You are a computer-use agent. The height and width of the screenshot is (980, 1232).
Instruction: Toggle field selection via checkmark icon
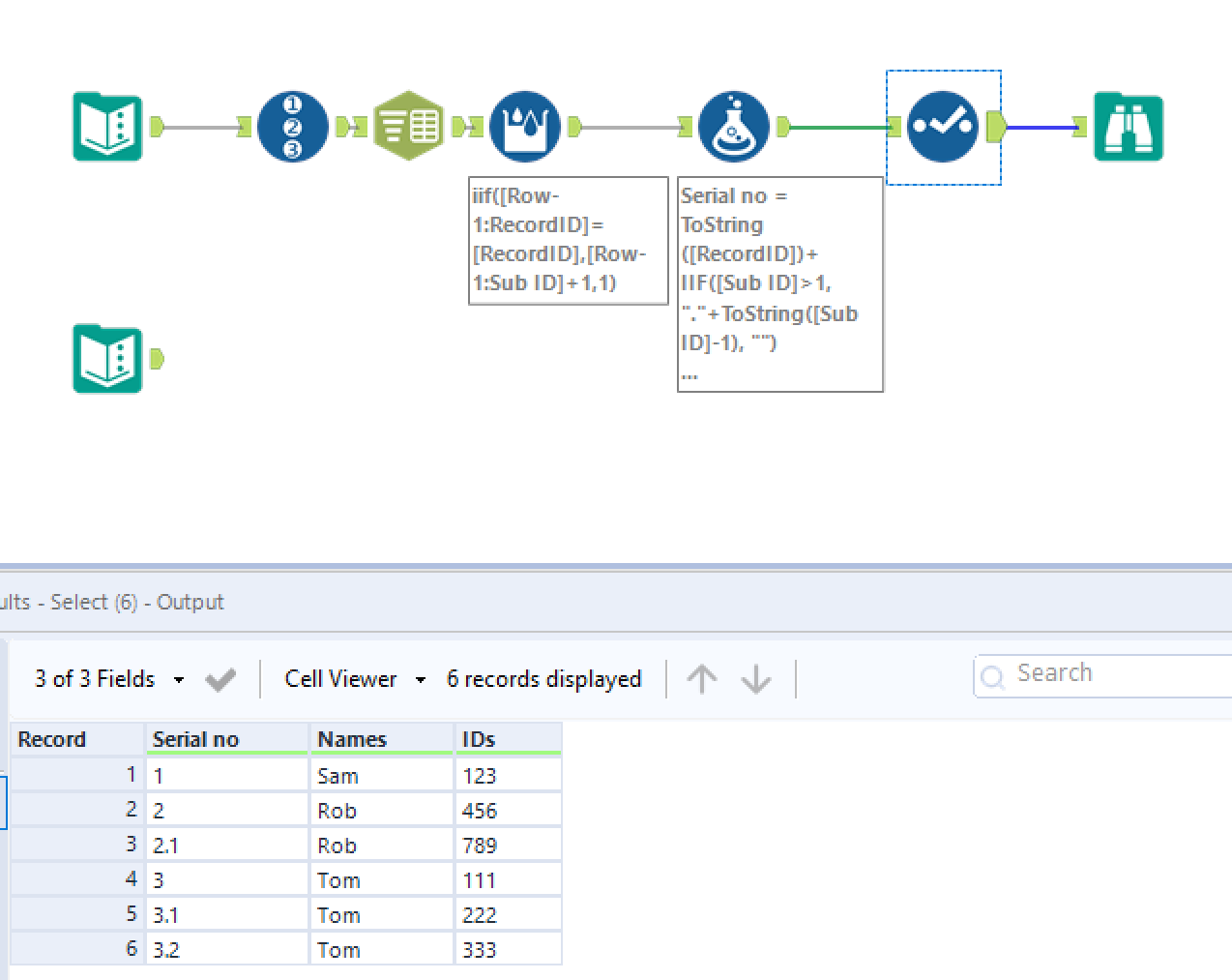pos(220,679)
